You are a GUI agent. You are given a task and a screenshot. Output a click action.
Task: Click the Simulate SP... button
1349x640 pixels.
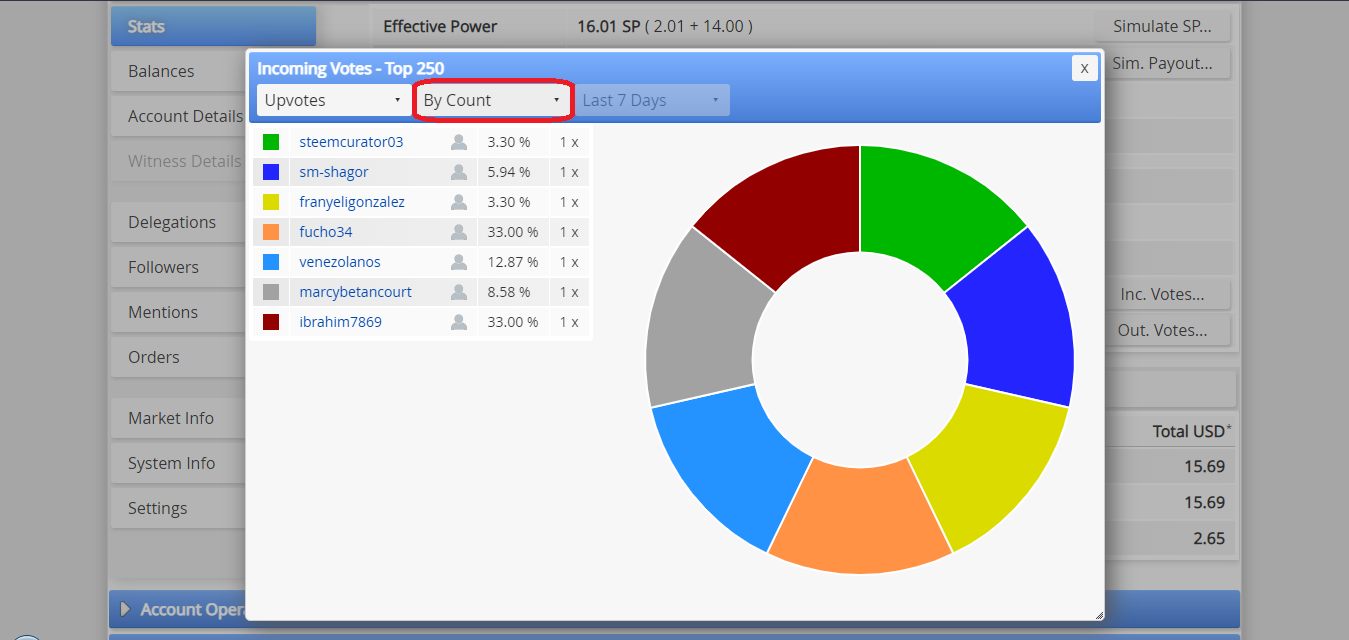point(1162,26)
